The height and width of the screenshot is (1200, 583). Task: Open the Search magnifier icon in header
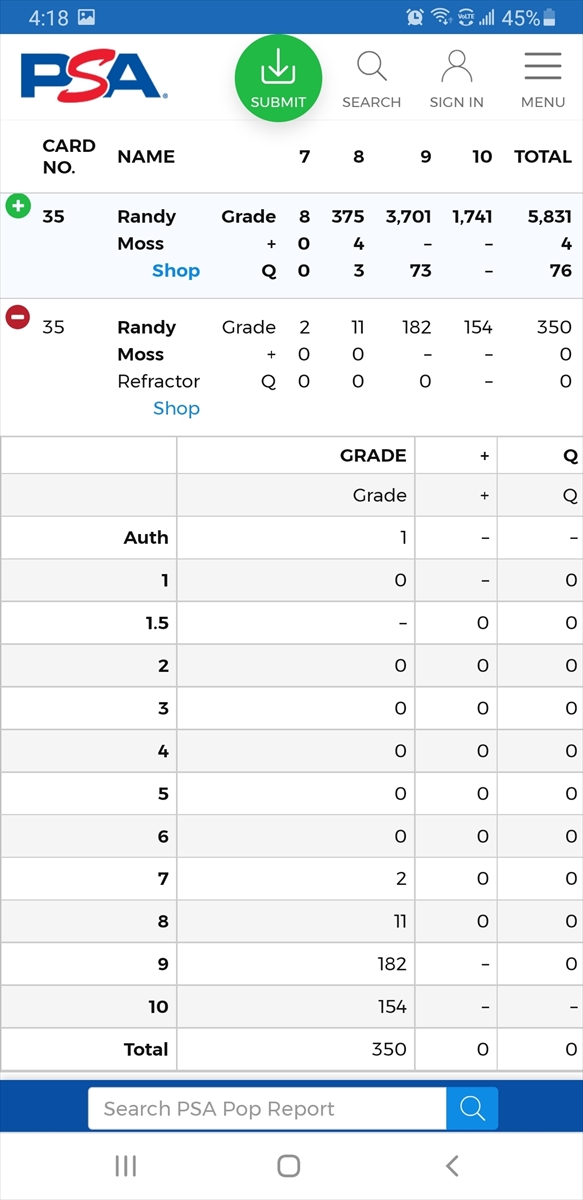click(x=372, y=67)
